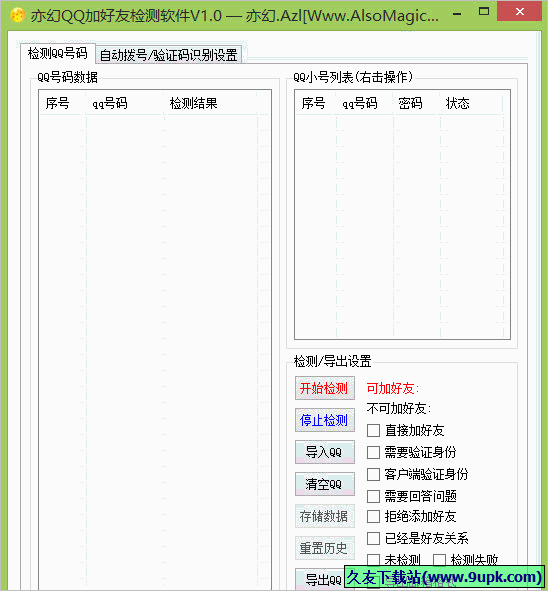Click the 清空QQ button
This screenshot has height=591, width=548.
pyautogui.click(x=325, y=484)
